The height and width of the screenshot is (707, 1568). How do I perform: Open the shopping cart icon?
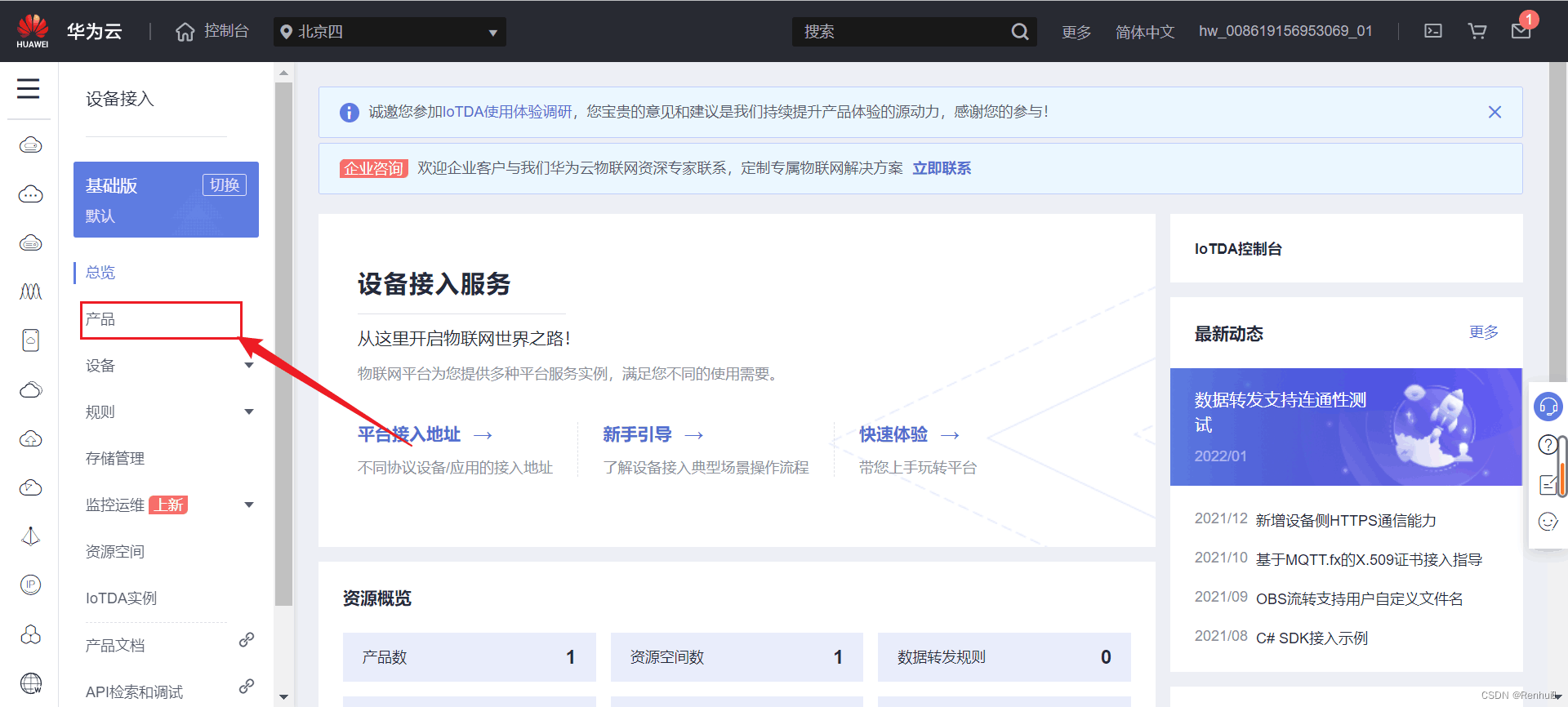click(x=1477, y=31)
